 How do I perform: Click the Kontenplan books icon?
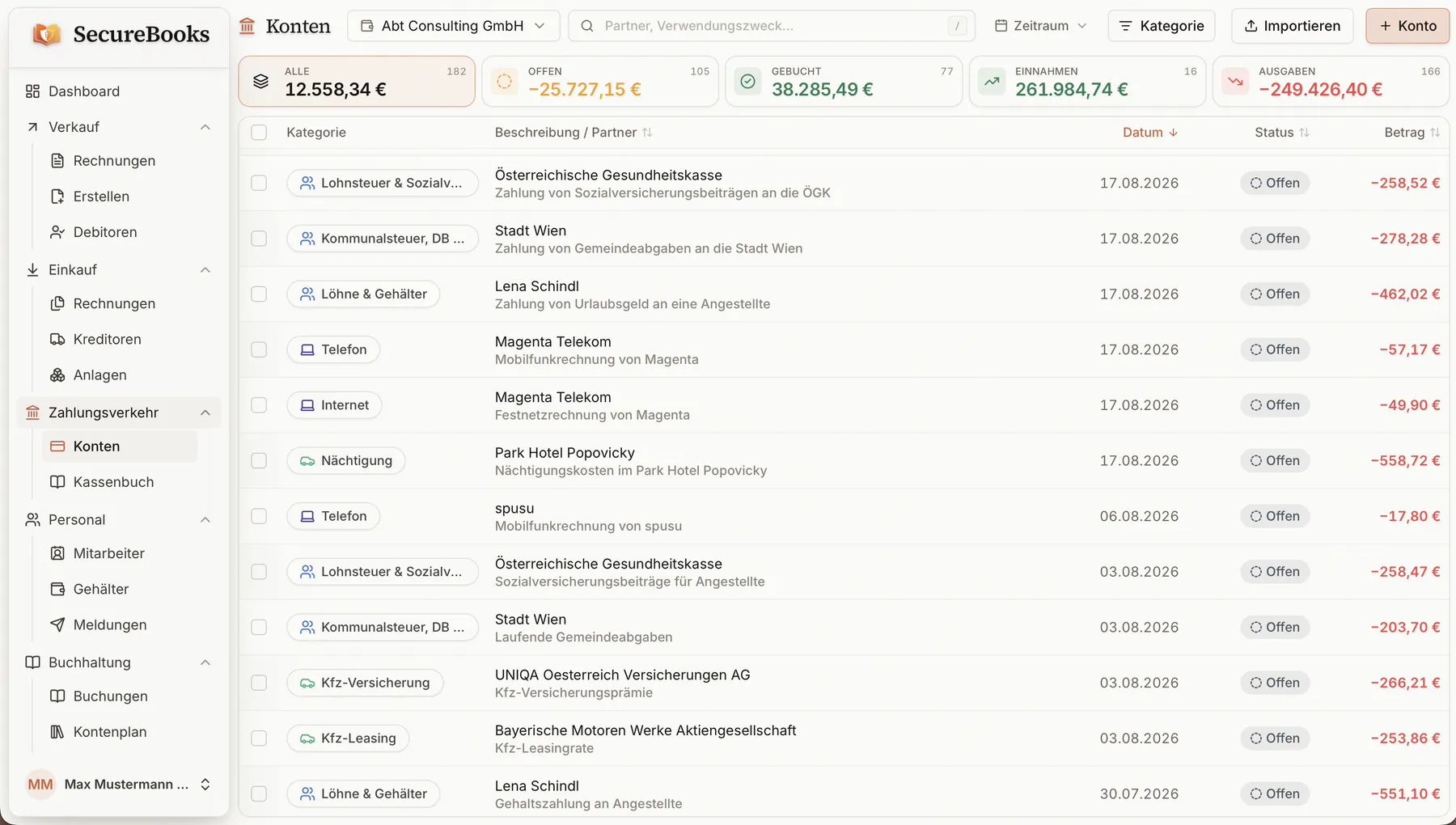click(x=57, y=732)
